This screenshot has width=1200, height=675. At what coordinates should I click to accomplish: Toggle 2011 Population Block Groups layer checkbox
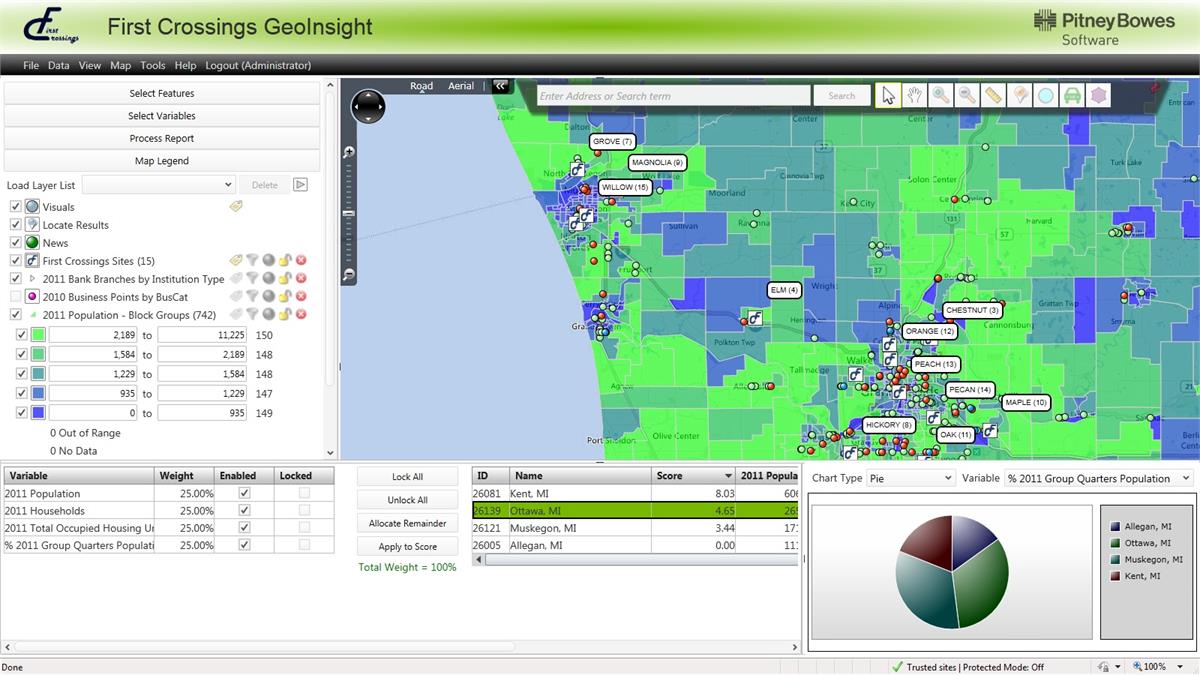click(x=15, y=315)
